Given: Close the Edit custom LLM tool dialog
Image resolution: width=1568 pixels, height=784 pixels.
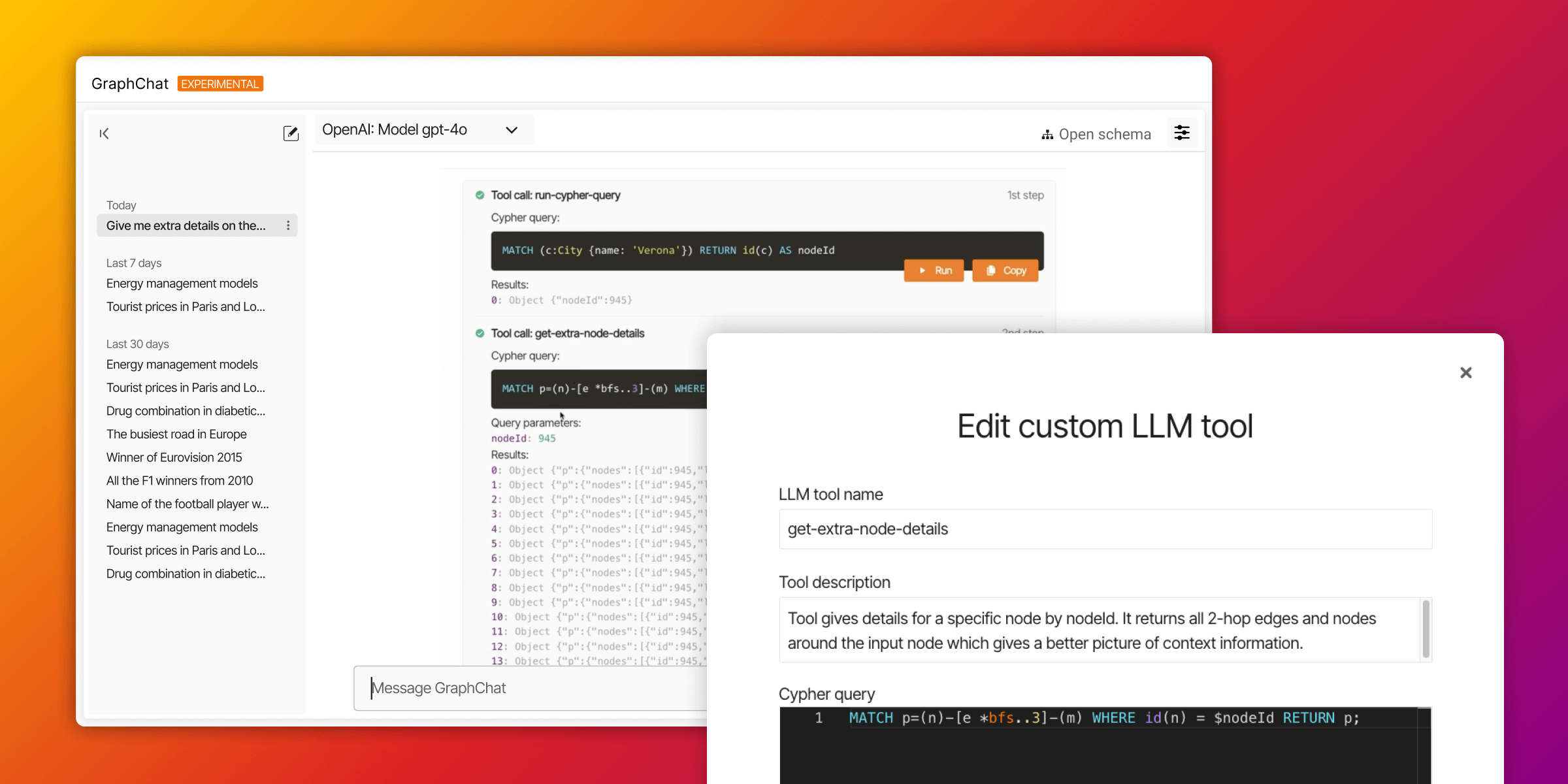Looking at the screenshot, I should click(1466, 372).
